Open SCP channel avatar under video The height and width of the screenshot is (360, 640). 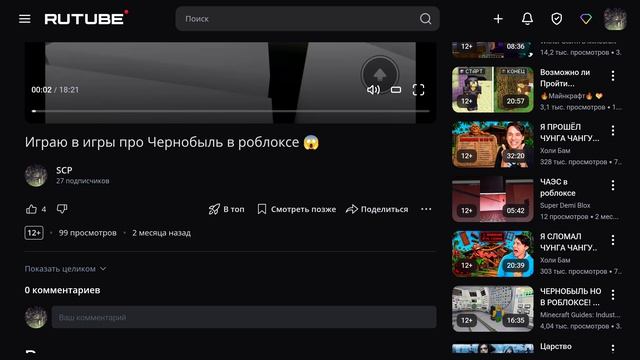(x=36, y=176)
